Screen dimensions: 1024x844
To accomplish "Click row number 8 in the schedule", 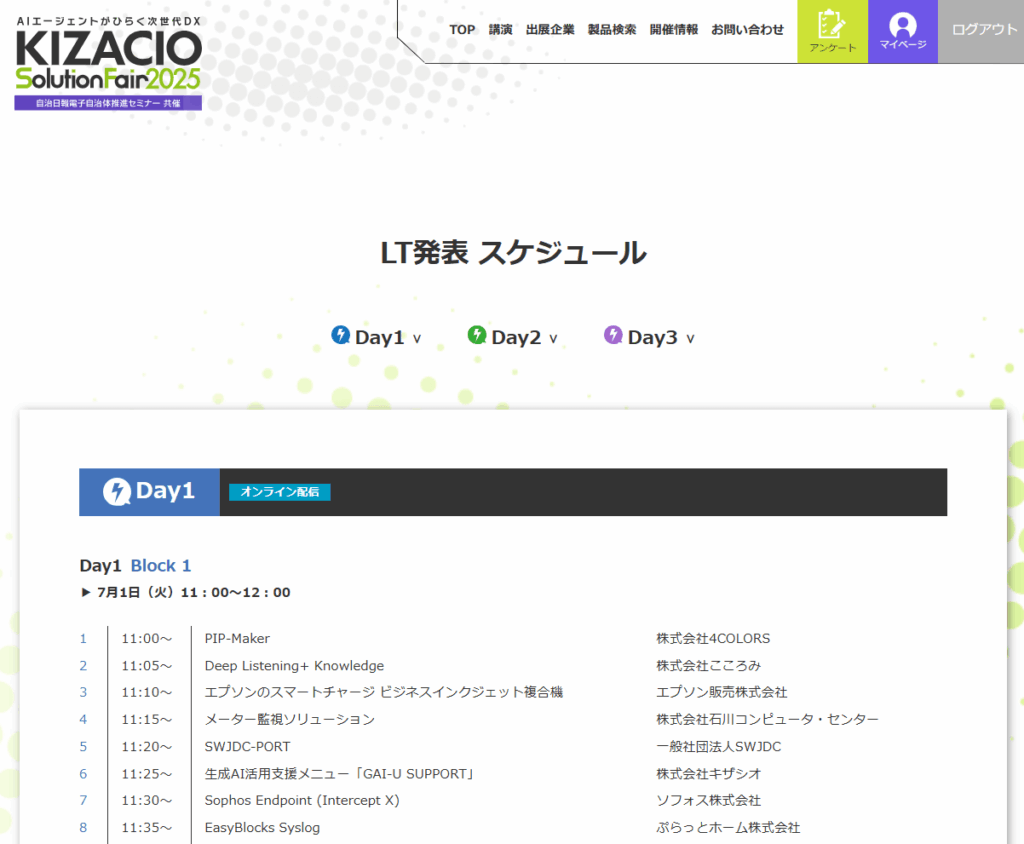I will [83, 828].
